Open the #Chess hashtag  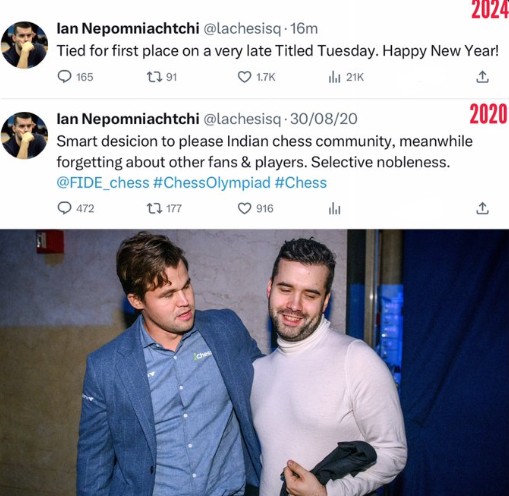[x=301, y=183]
